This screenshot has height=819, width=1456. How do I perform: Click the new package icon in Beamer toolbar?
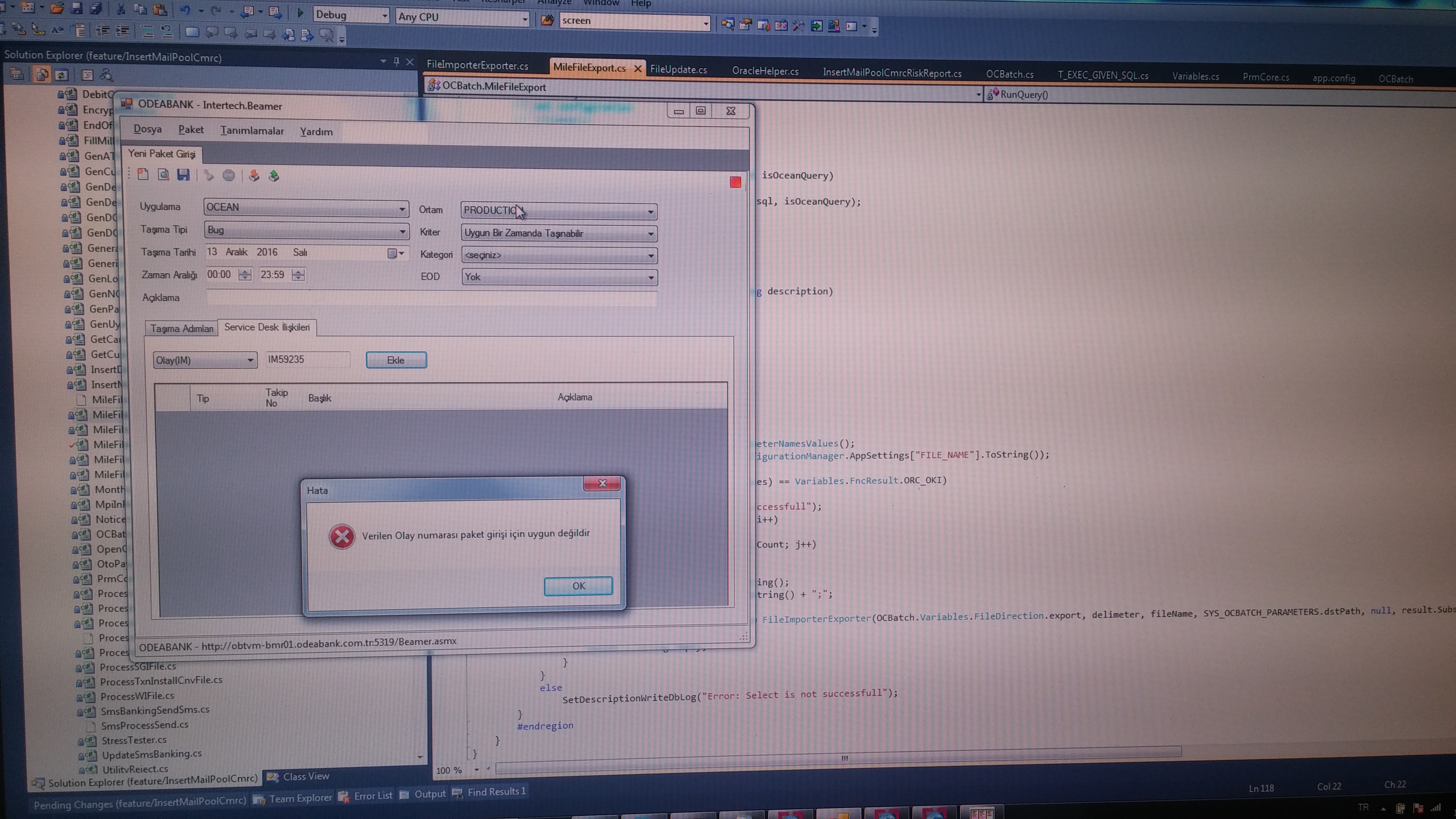click(x=143, y=175)
